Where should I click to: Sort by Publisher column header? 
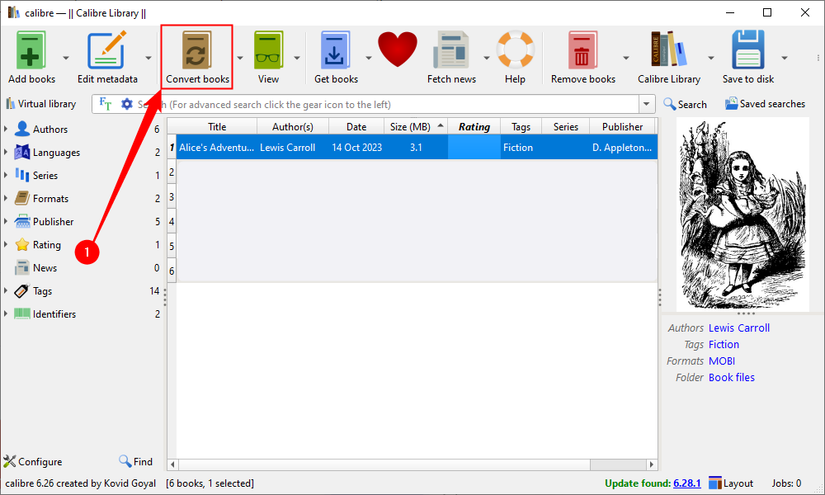point(622,127)
